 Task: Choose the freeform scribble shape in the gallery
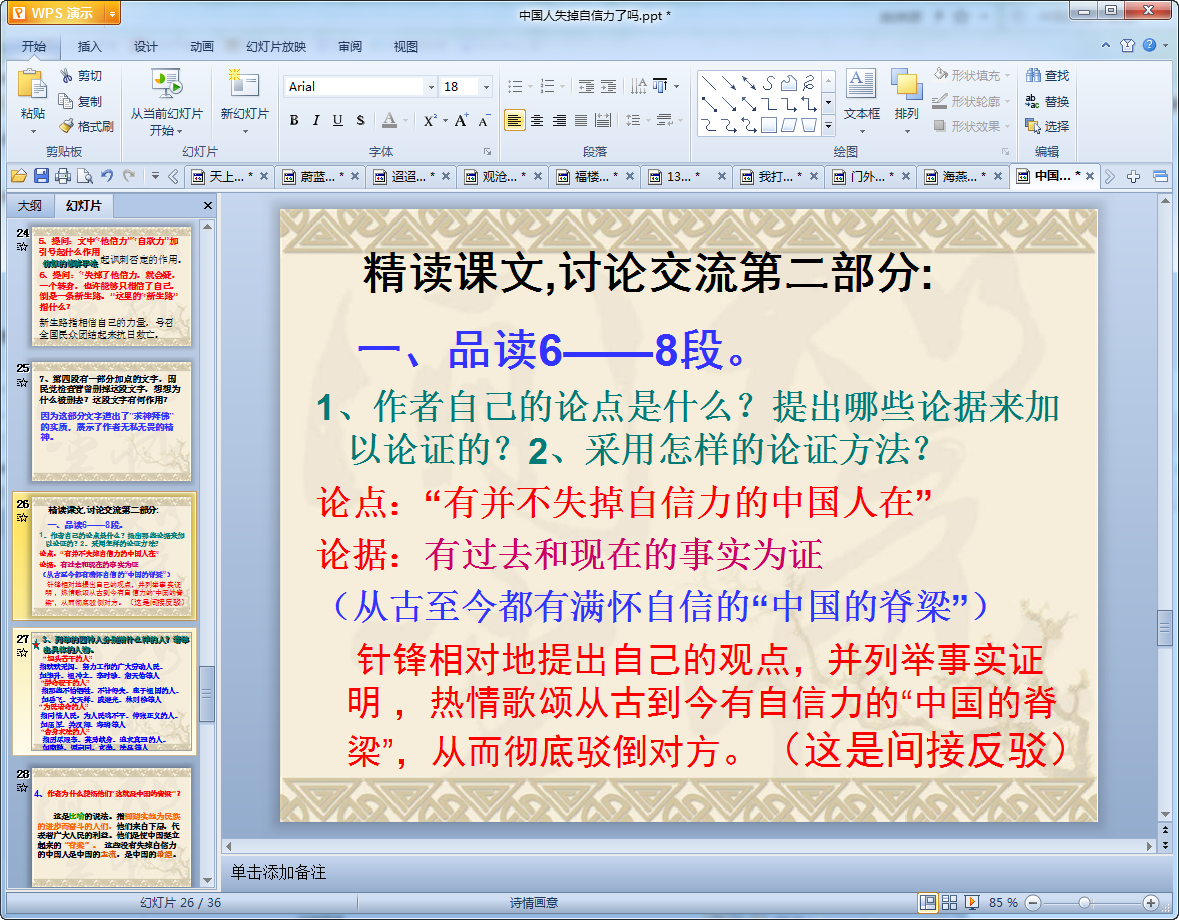tap(808, 83)
